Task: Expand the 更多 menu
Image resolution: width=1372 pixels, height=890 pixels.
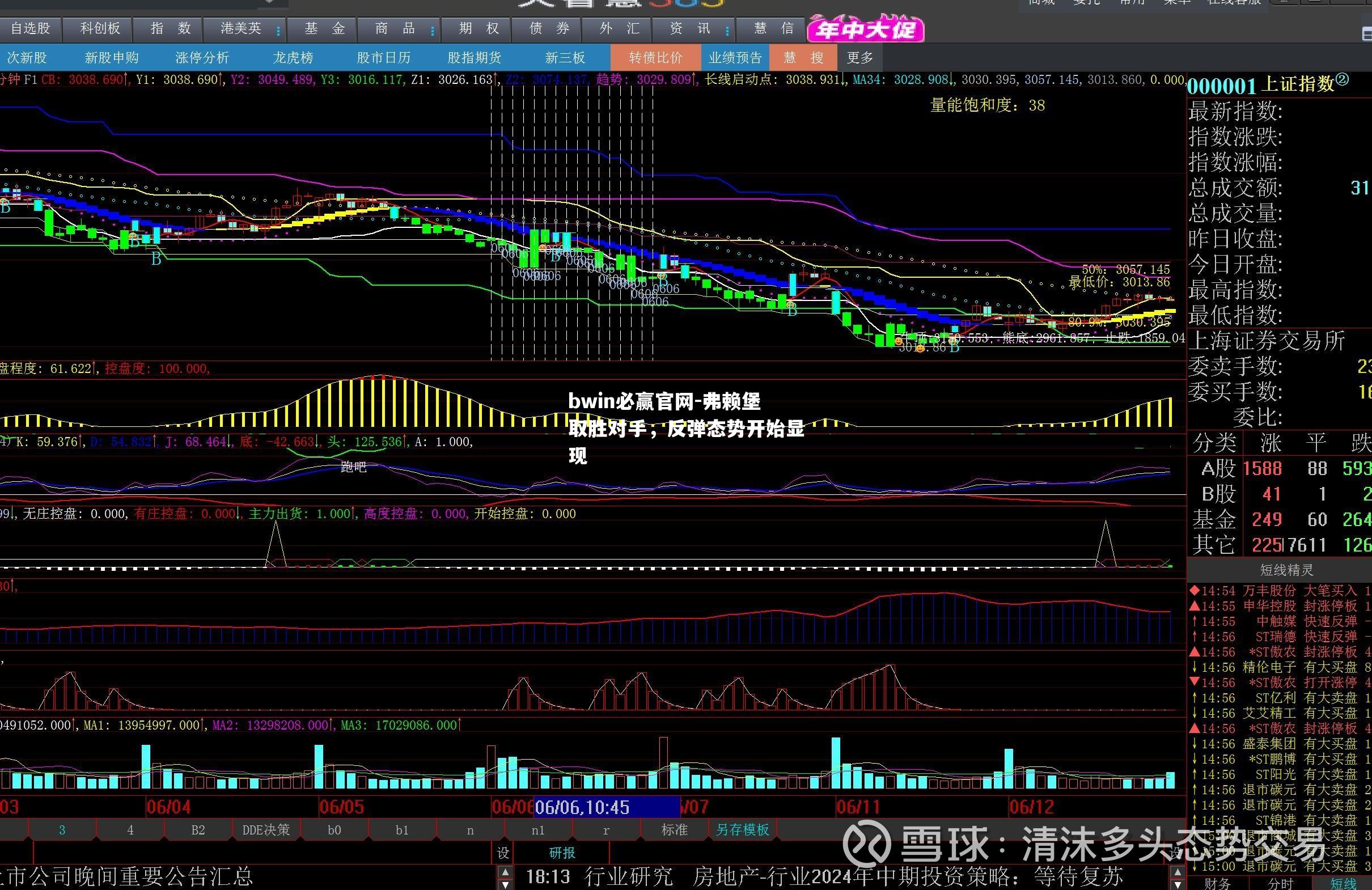Action: [859, 58]
